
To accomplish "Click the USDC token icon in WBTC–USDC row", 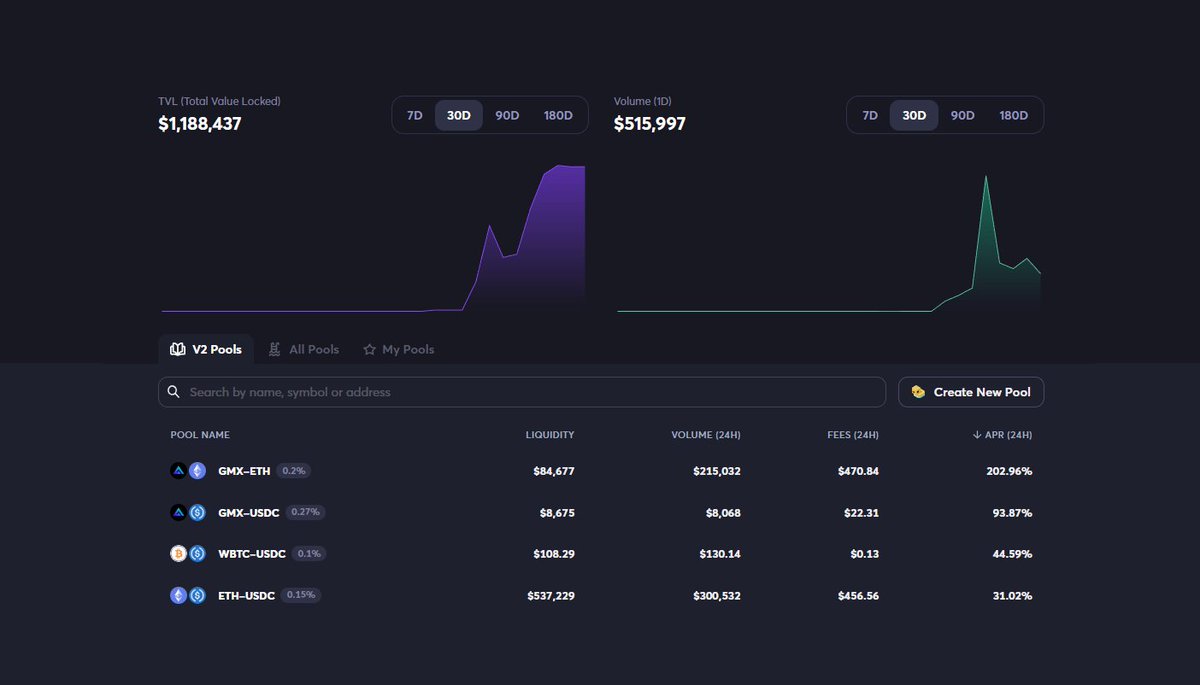I will pyautogui.click(x=198, y=553).
